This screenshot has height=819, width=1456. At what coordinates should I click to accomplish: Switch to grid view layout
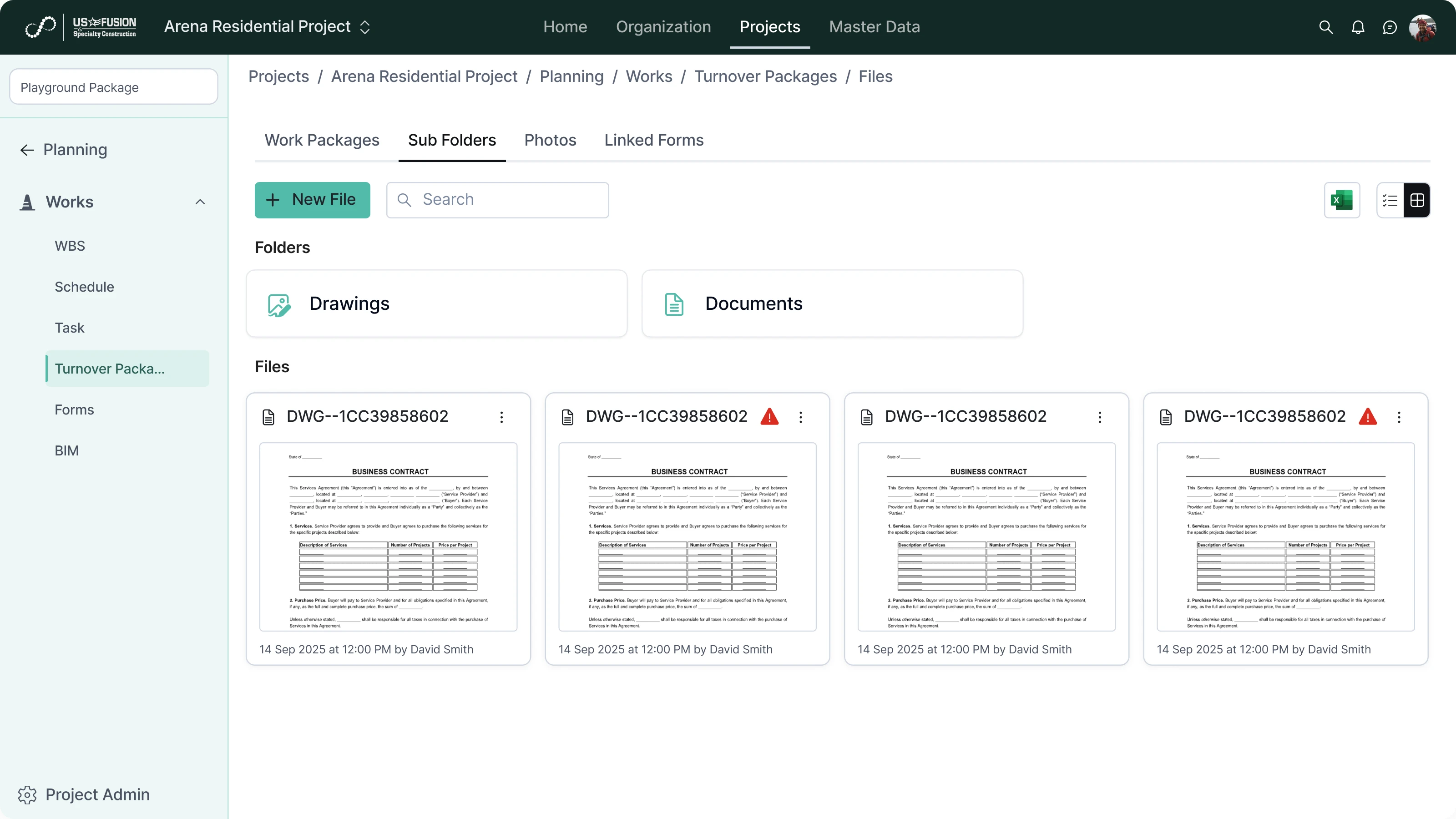(1416, 200)
